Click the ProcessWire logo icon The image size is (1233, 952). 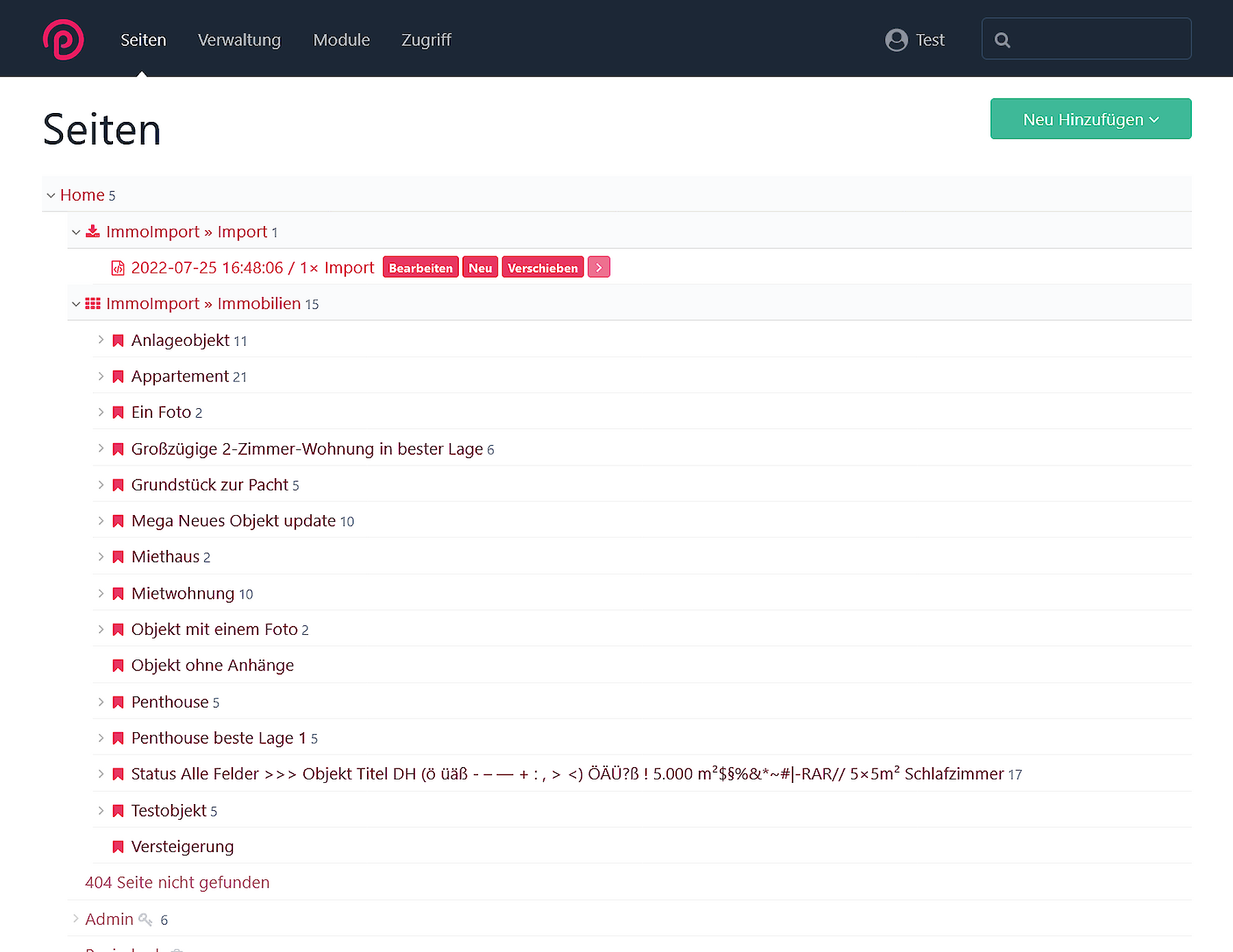pyautogui.click(x=63, y=40)
